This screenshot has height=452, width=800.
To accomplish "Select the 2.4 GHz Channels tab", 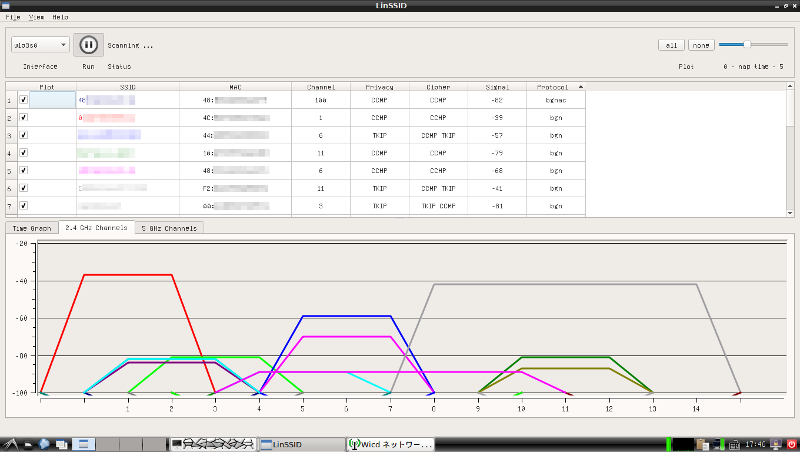I will coord(96,228).
